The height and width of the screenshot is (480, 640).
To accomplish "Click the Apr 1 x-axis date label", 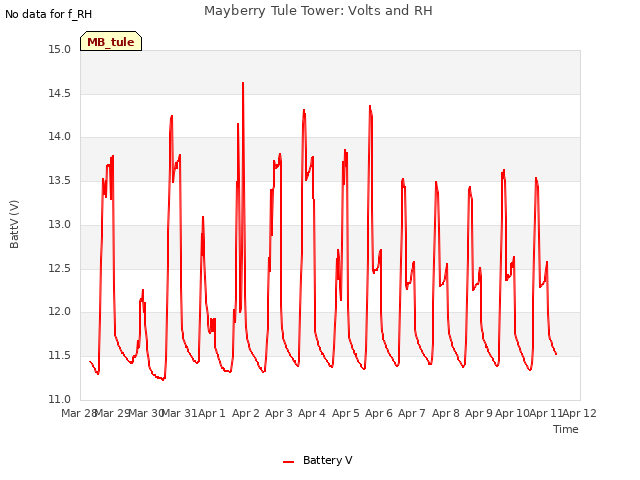I will [212, 413].
